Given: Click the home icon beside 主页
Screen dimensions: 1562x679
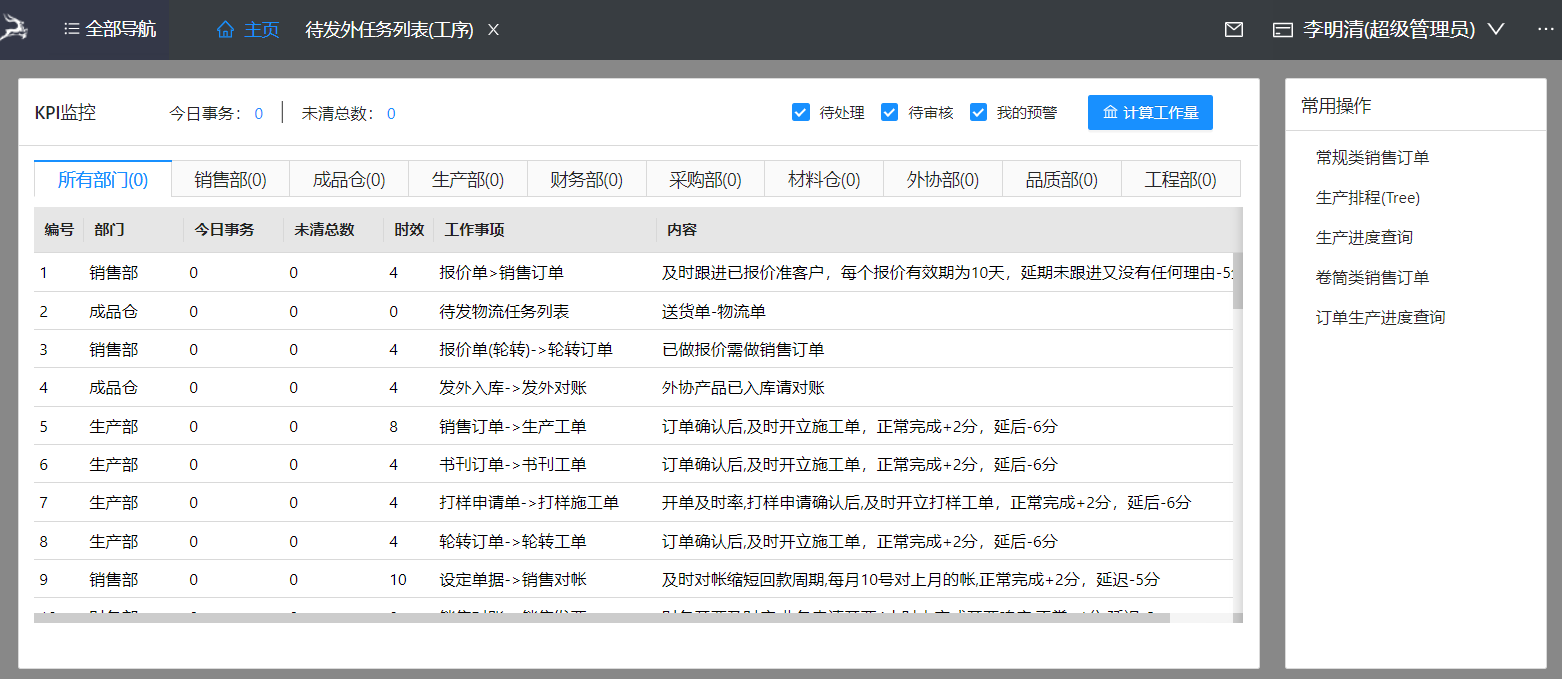Looking at the screenshot, I should pos(225,30).
